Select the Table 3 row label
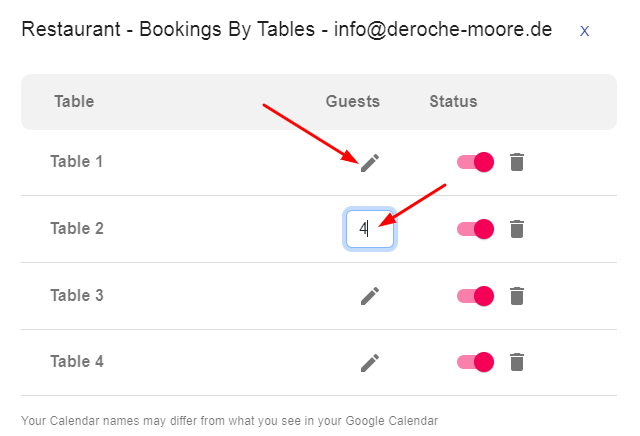Image resolution: width=640 pixels, height=436 pixels. (x=77, y=295)
